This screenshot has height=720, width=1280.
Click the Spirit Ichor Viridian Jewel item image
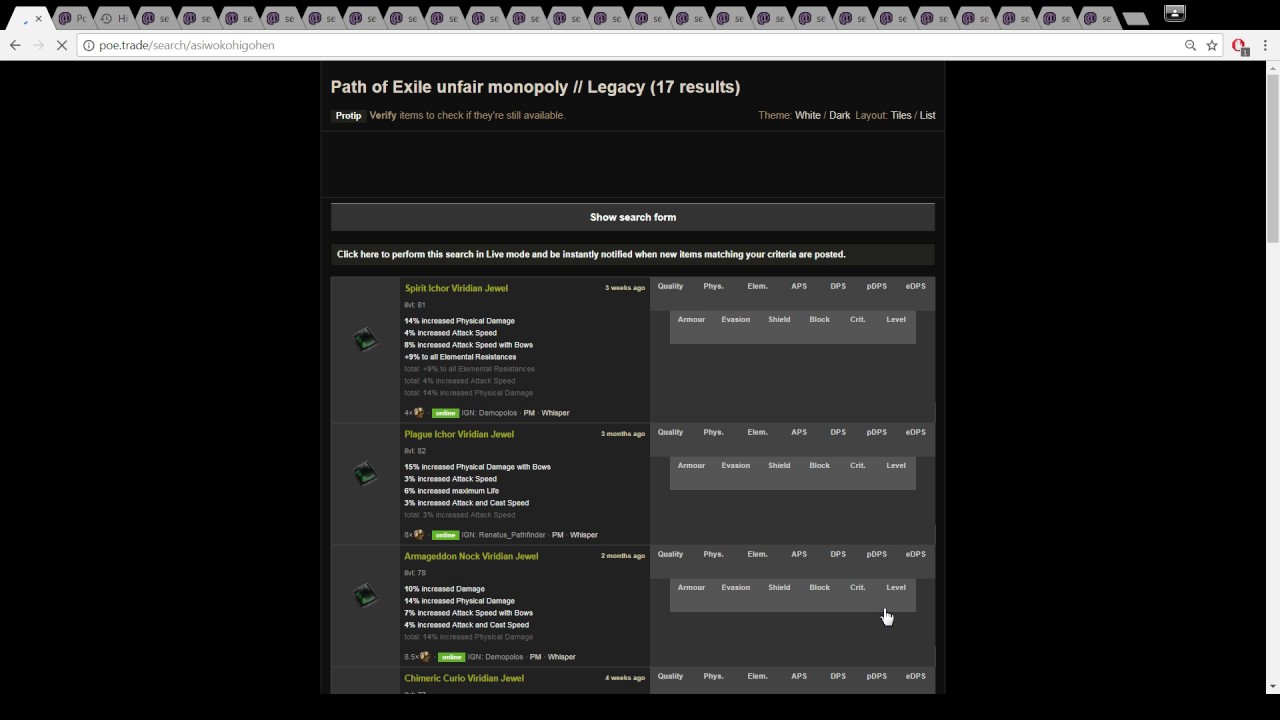click(365, 340)
